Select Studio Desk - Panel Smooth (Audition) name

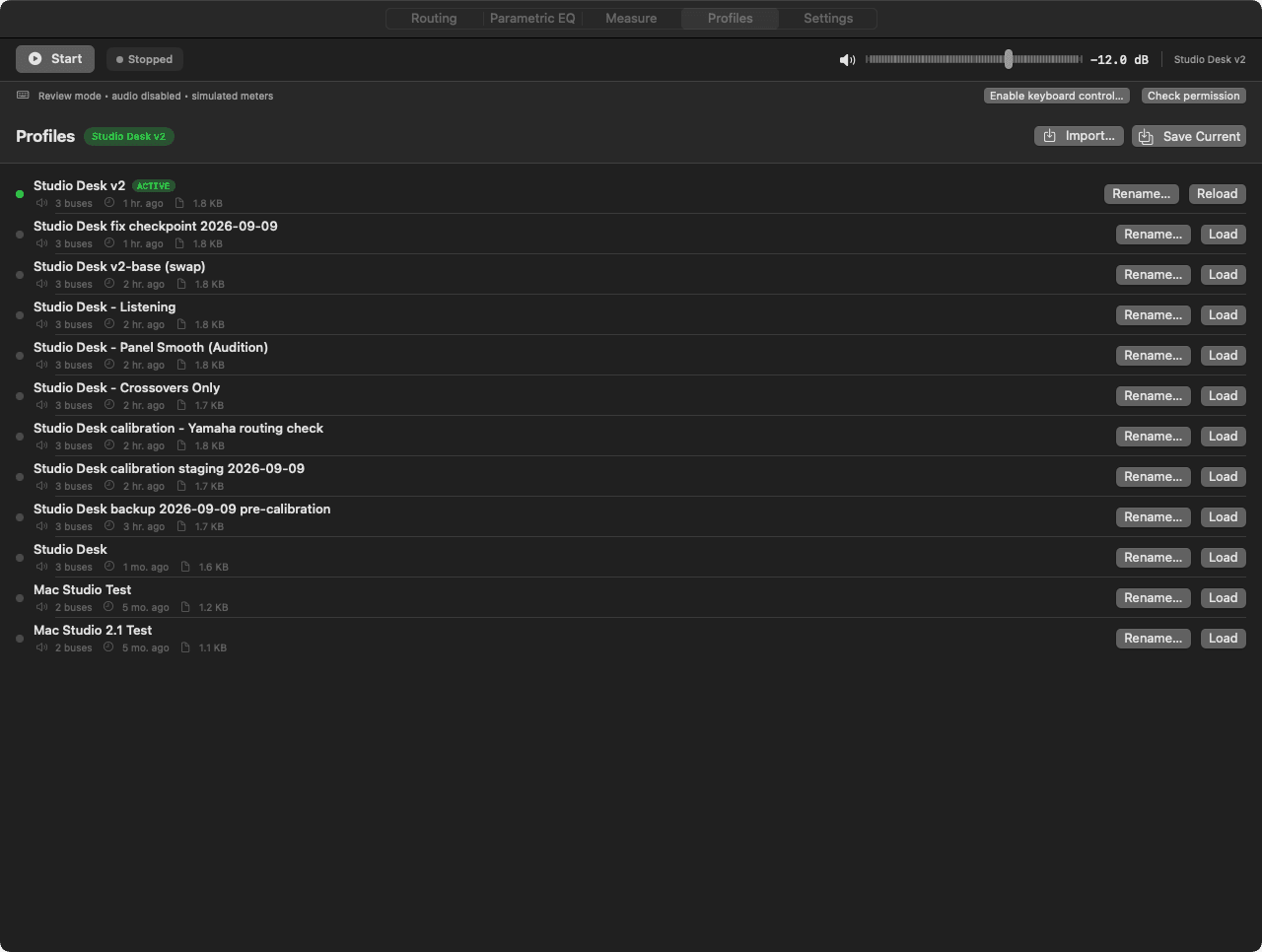pos(151,347)
